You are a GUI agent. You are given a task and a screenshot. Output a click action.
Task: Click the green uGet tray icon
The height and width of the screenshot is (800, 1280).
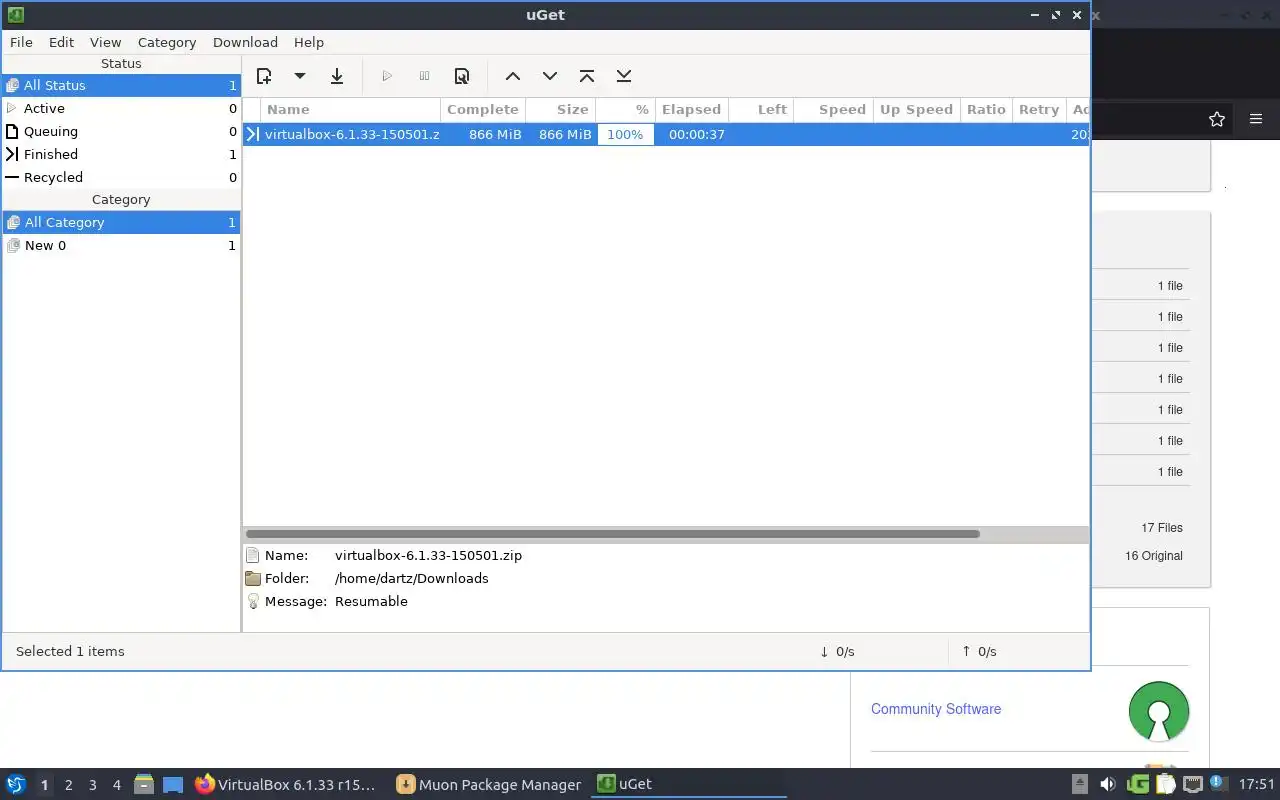[1137, 784]
